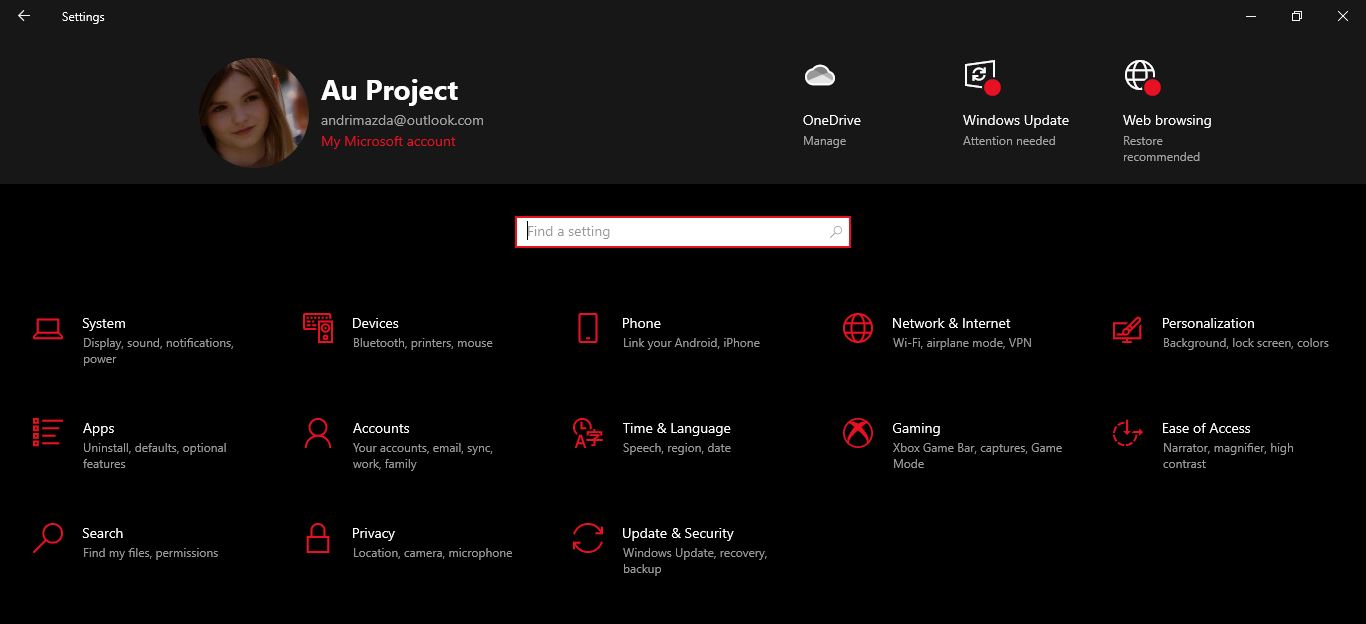
Task: Click the Au Project account name
Action: click(x=389, y=91)
